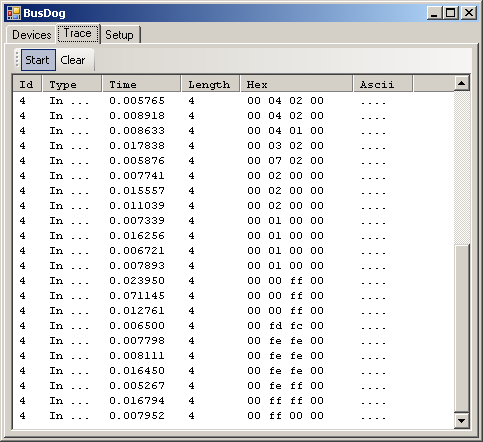This screenshot has height=442, width=483.
Task: Close the BusDog window
Action: (x=469, y=13)
